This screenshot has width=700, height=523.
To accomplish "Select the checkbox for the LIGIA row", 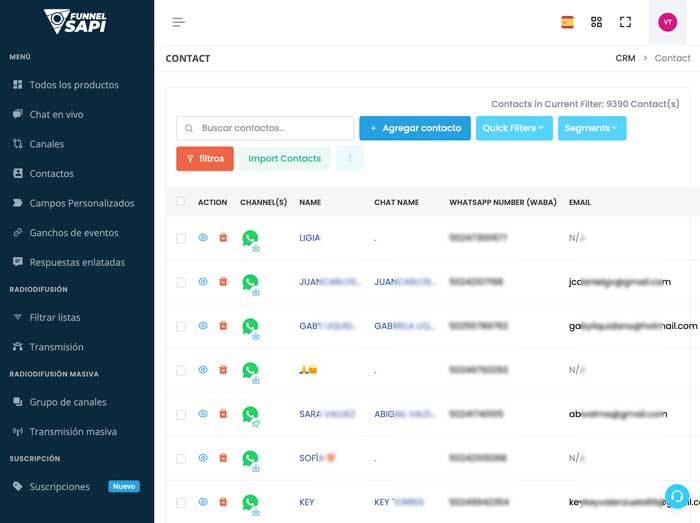I will [x=181, y=238].
